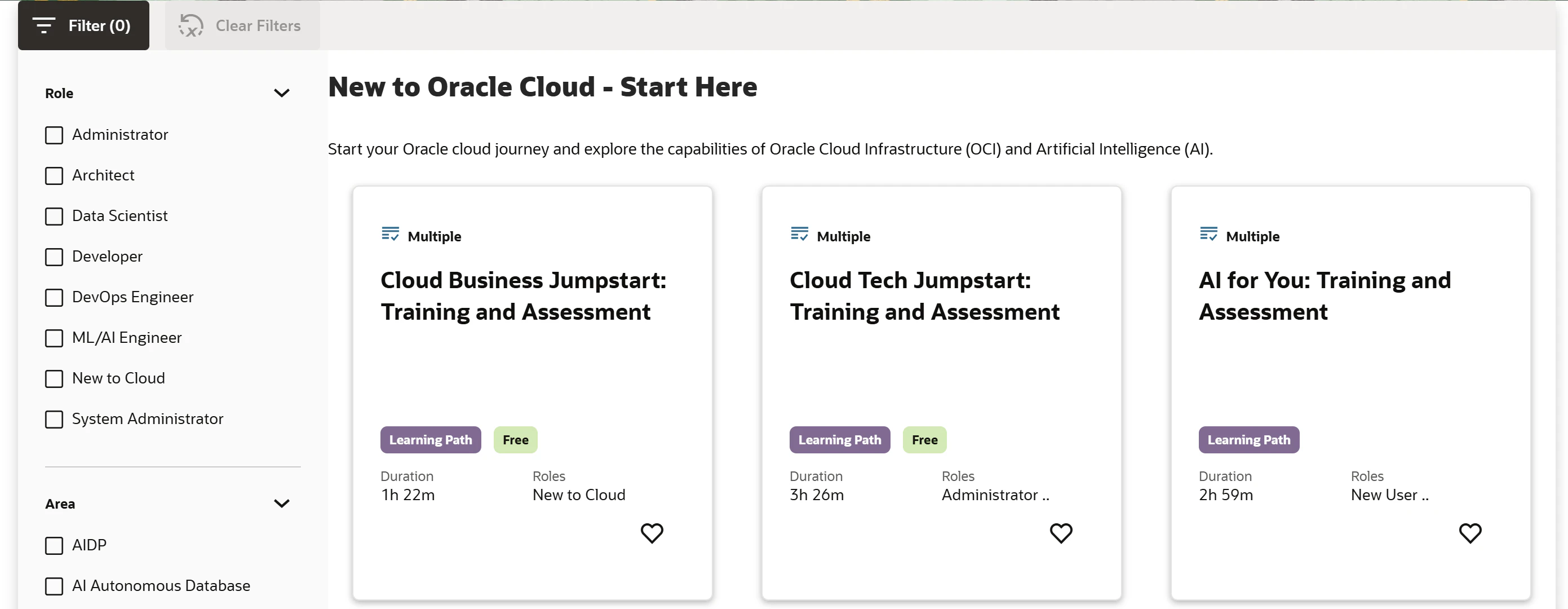Screen dimensions: 1568x609
Task: Open the Filter (0) button
Action: [x=83, y=25]
